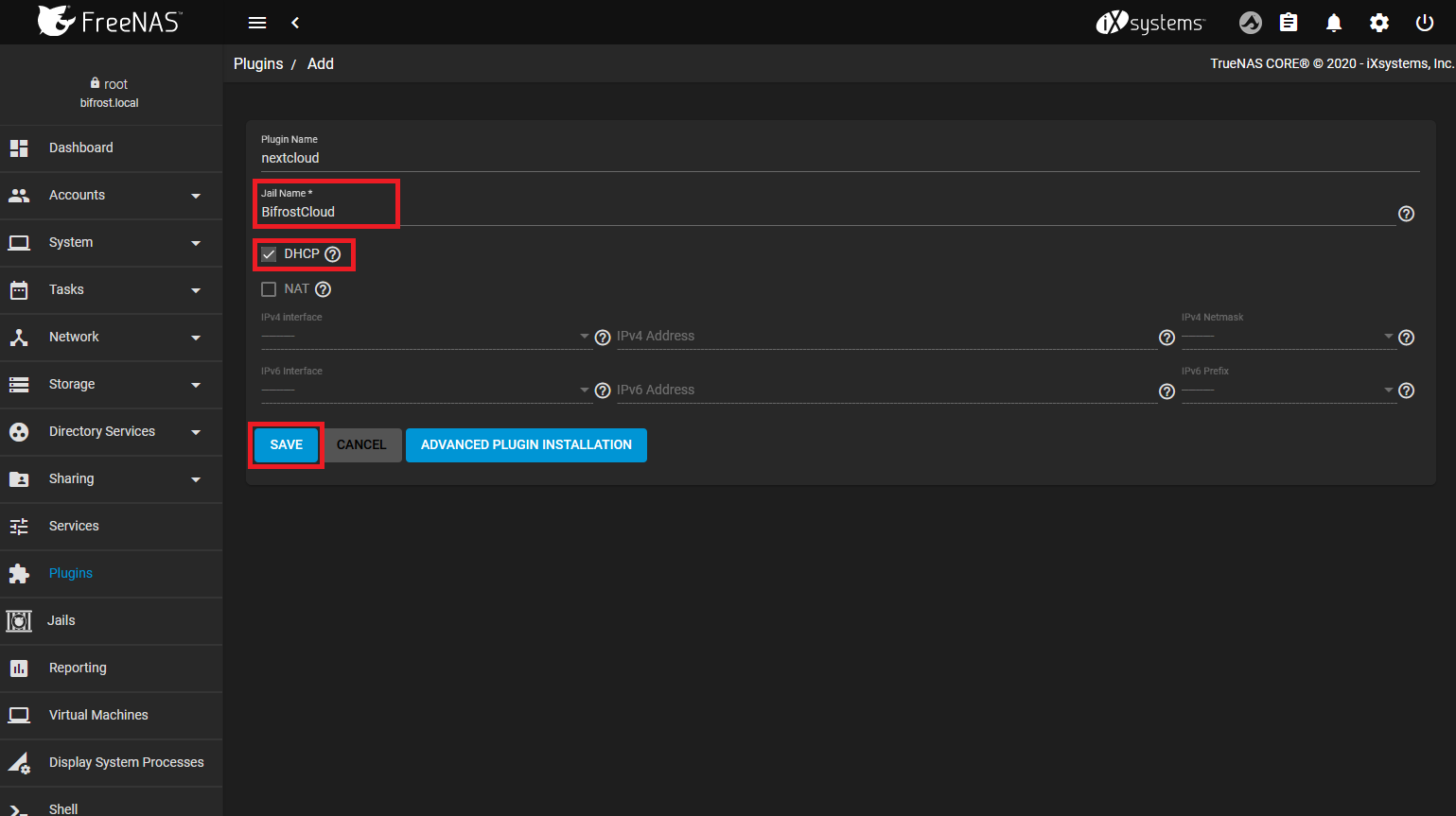Click the Tasks calendar icon
Screen dimensions: 1456x816
point(19,289)
